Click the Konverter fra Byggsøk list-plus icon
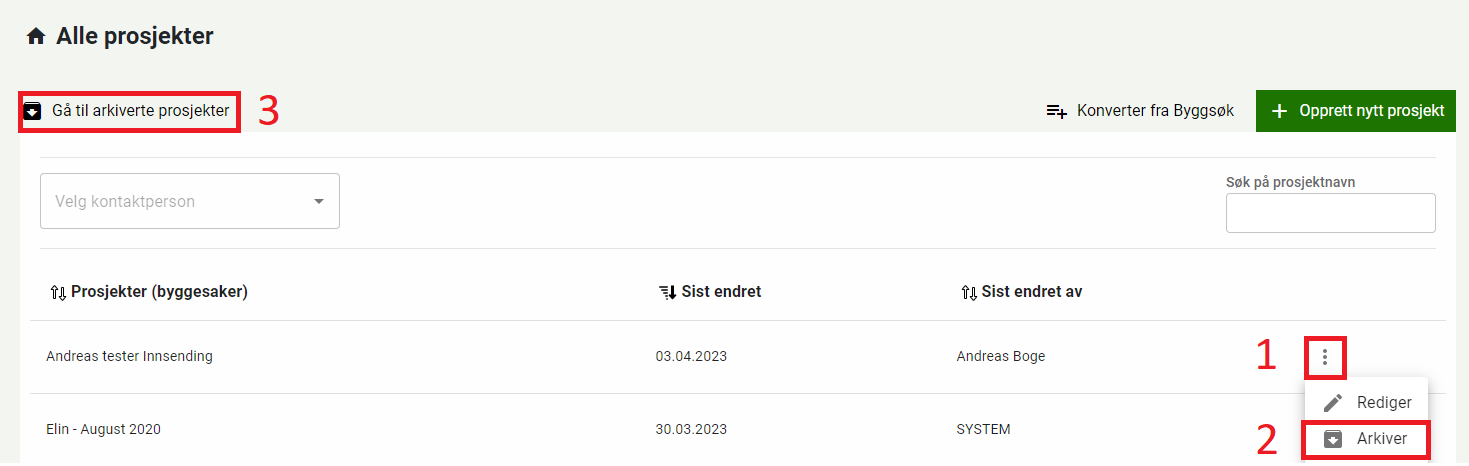The image size is (1469, 466). coord(1056,111)
